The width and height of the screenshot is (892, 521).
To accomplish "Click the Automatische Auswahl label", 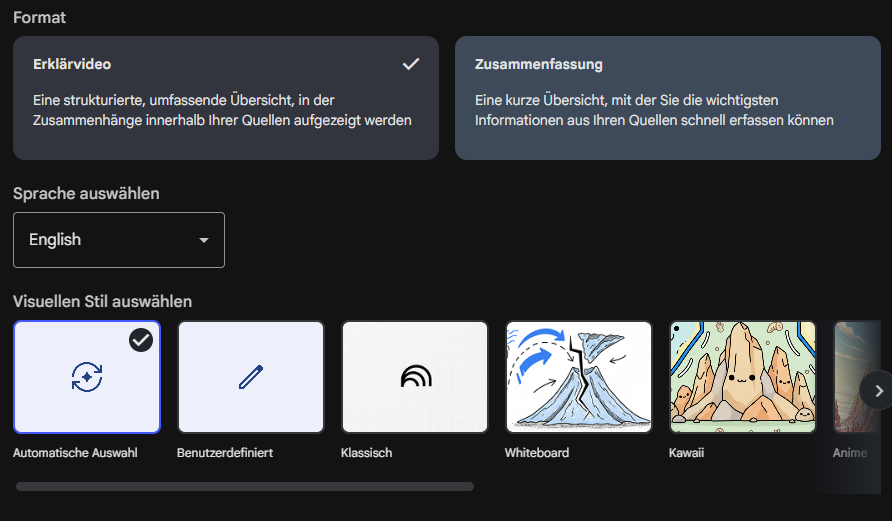I will (x=75, y=453).
